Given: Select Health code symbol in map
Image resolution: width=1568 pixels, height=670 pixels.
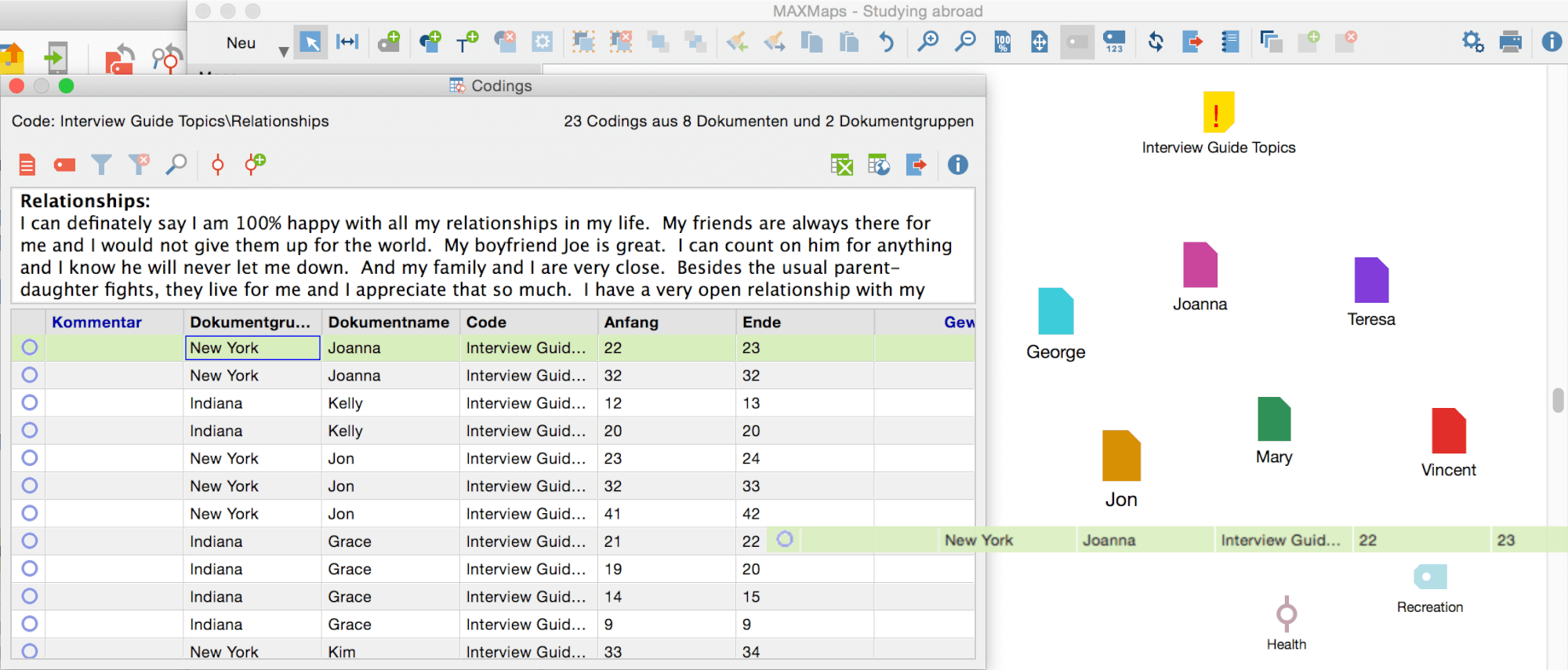Looking at the screenshot, I should click(1287, 614).
